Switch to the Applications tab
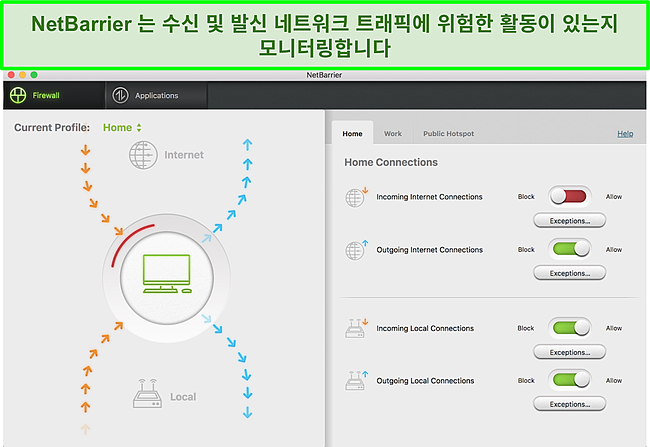Screen dimensions: 650x447 [x=156, y=95]
